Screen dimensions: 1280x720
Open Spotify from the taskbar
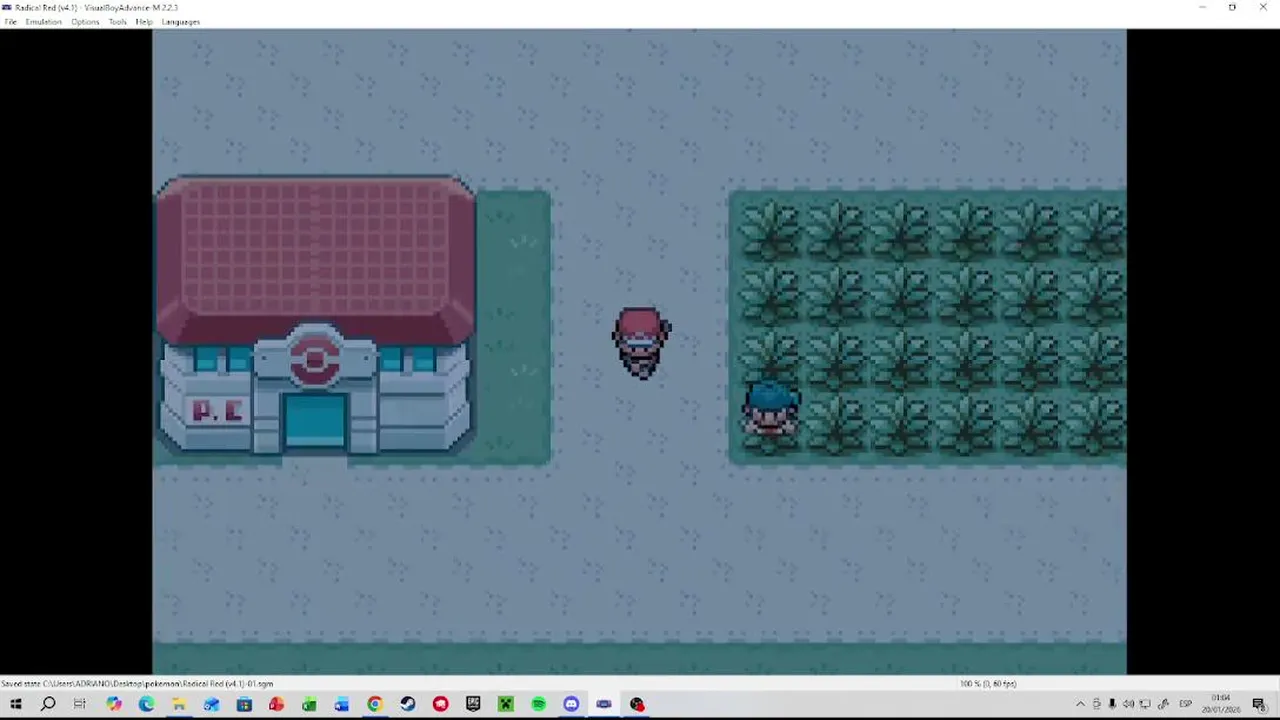tap(538, 705)
